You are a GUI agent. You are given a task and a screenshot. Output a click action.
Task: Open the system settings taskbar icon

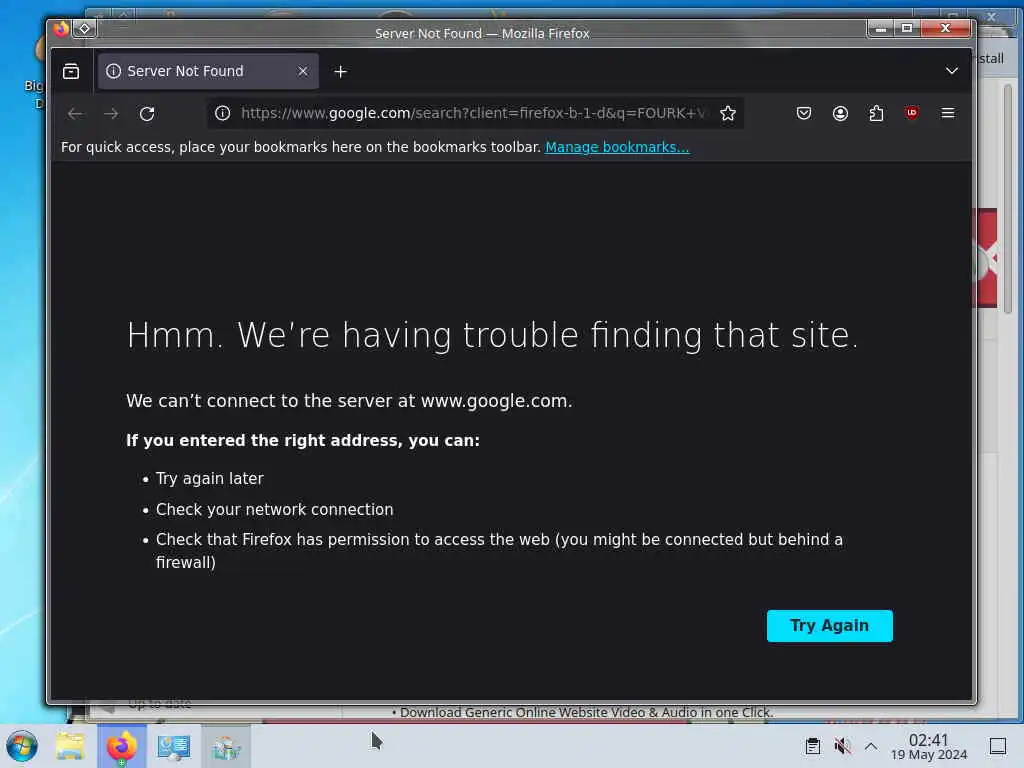pos(174,746)
